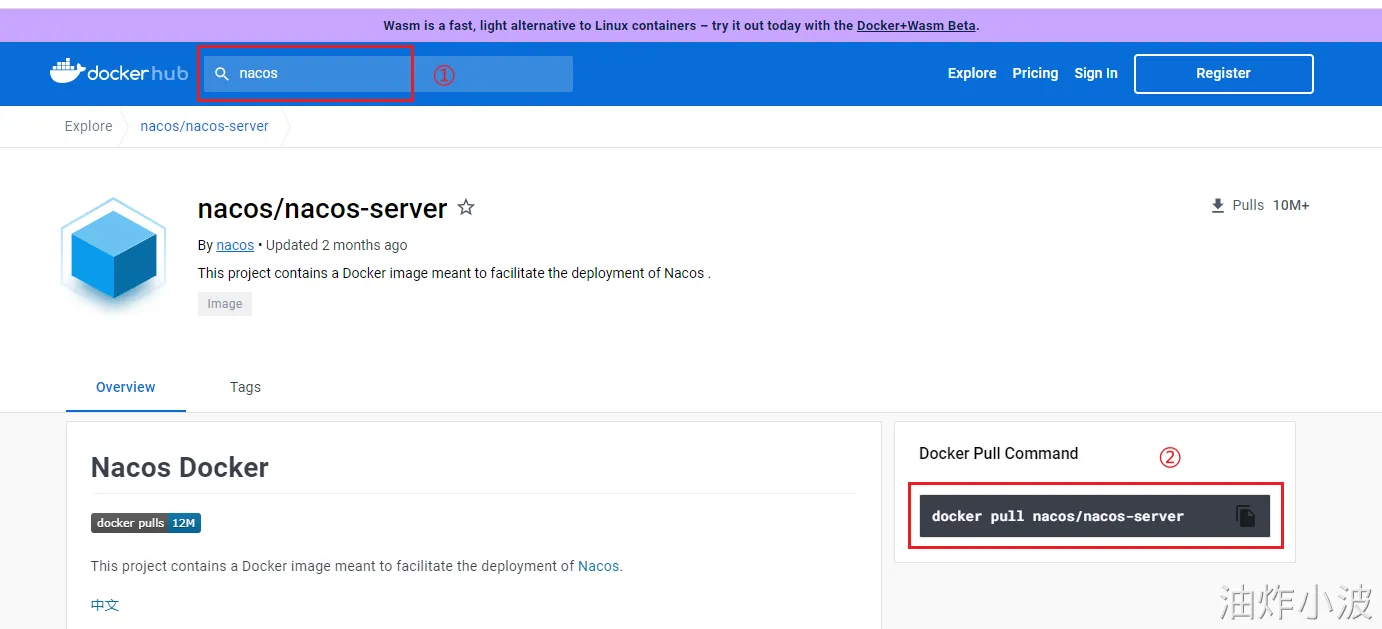Open the Docker+Wasm Beta banner link
Image resolution: width=1382 pixels, height=629 pixels.
click(x=916, y=26)
